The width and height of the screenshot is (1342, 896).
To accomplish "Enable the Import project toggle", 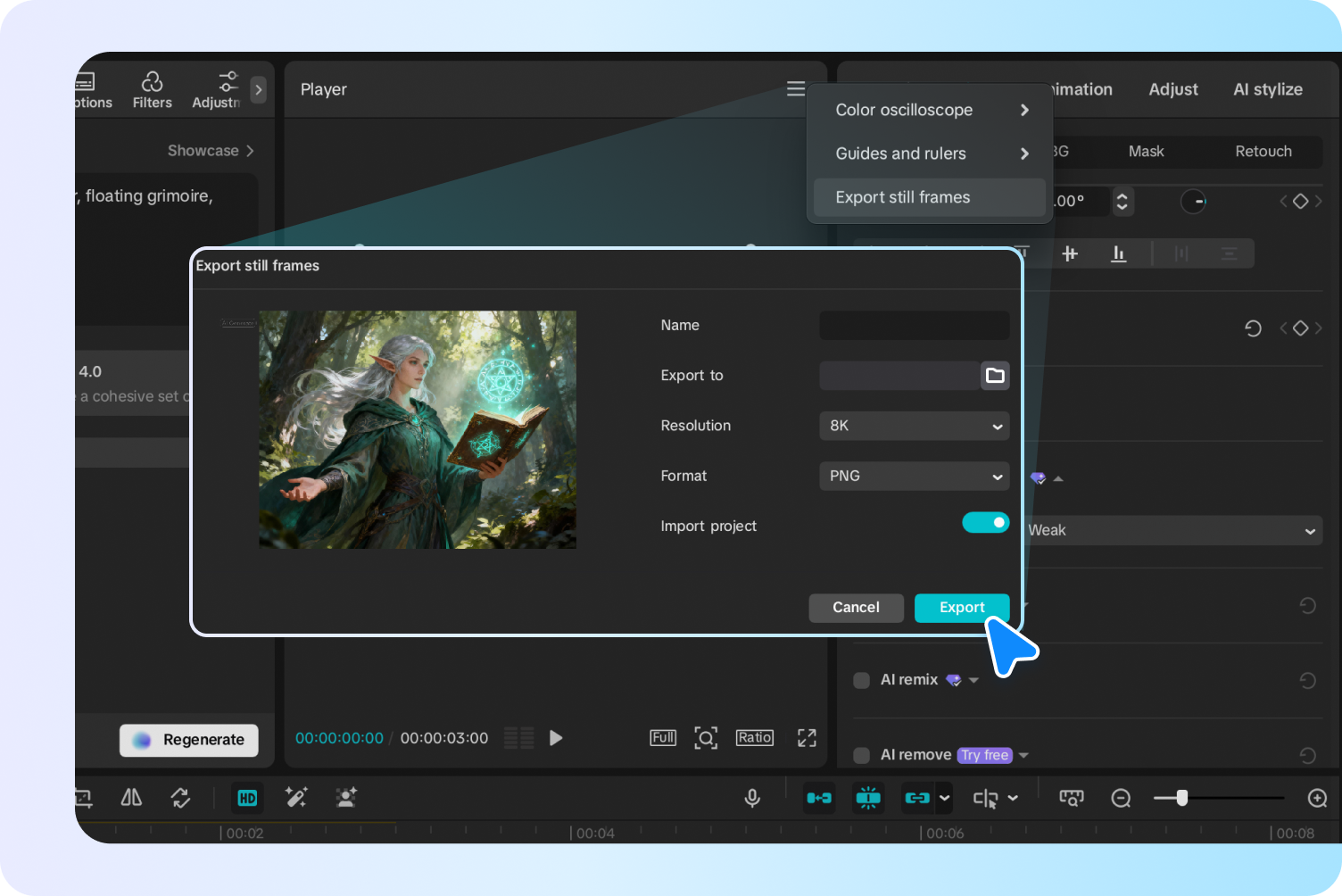I will tap(985, 522).
